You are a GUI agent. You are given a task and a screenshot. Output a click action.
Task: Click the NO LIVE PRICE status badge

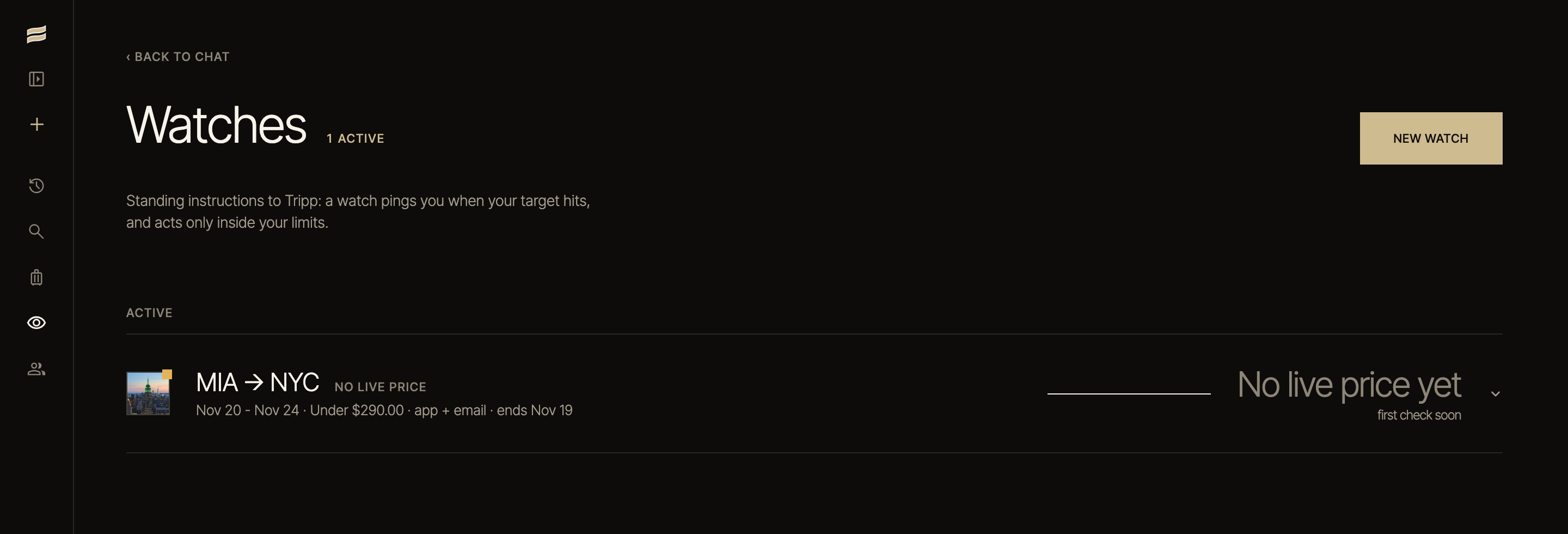[x=381, y=387]
